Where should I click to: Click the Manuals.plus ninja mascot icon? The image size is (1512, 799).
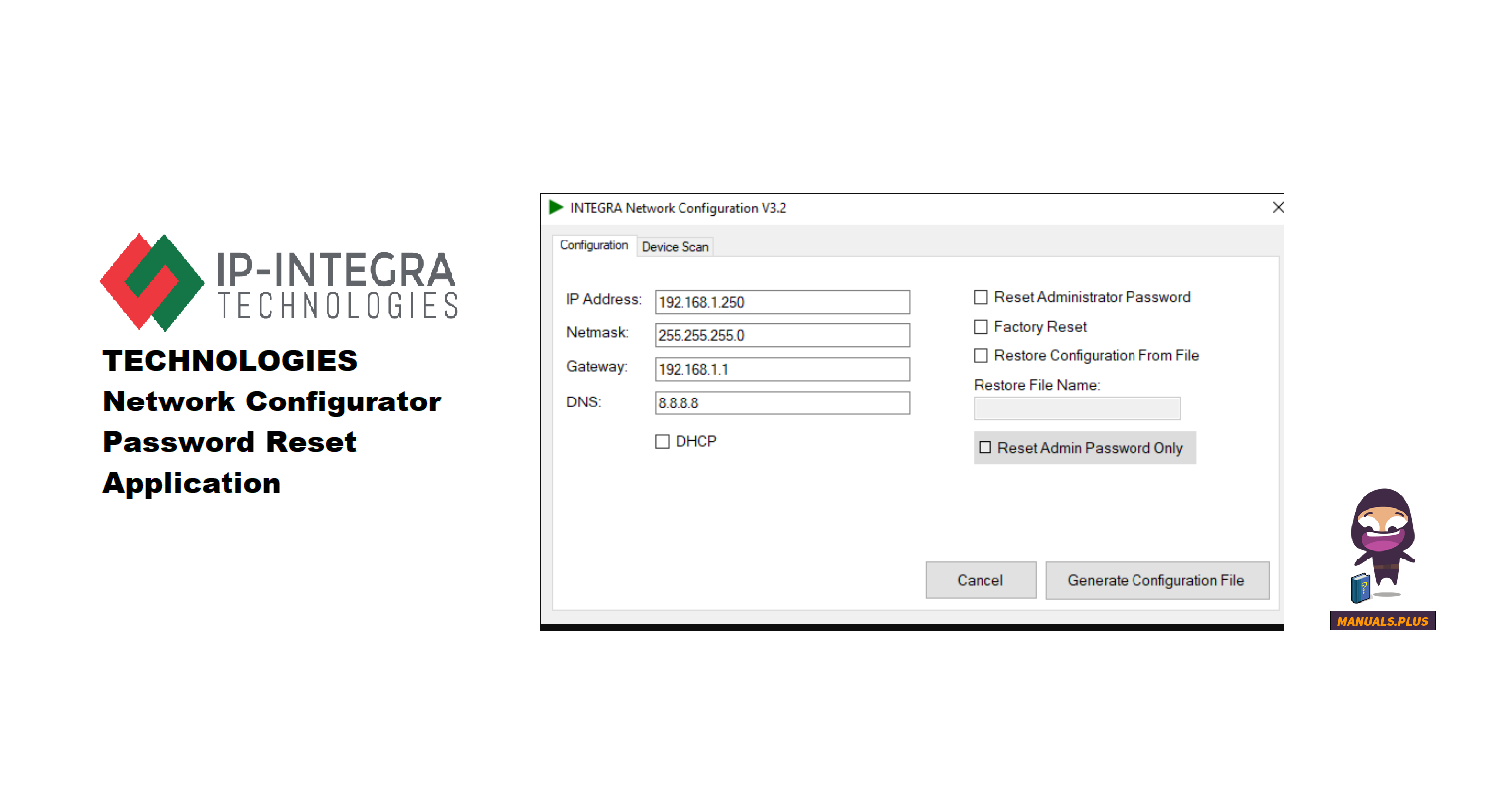[x=1382, y=545]
